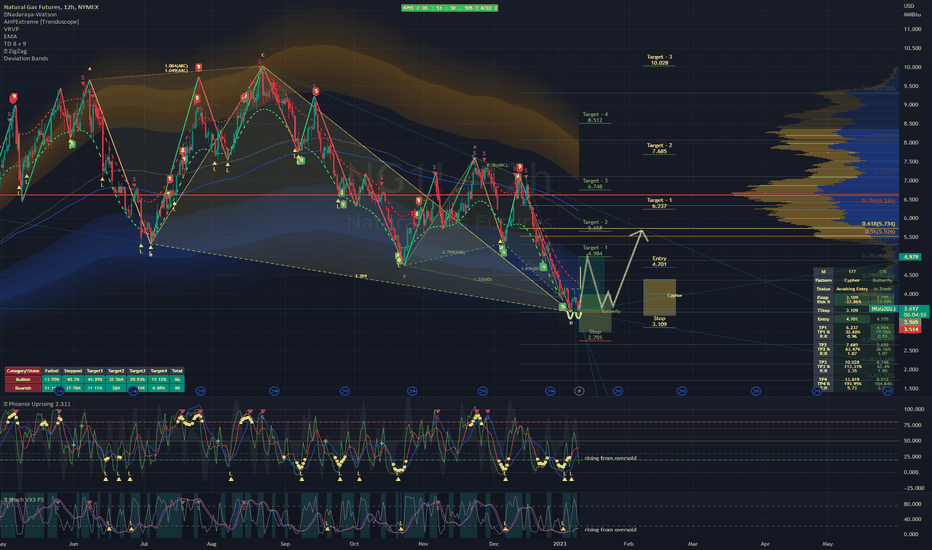932x550 pixels.
Task: Click the Bearish row label in stats table
Action: tap(23, 388)
